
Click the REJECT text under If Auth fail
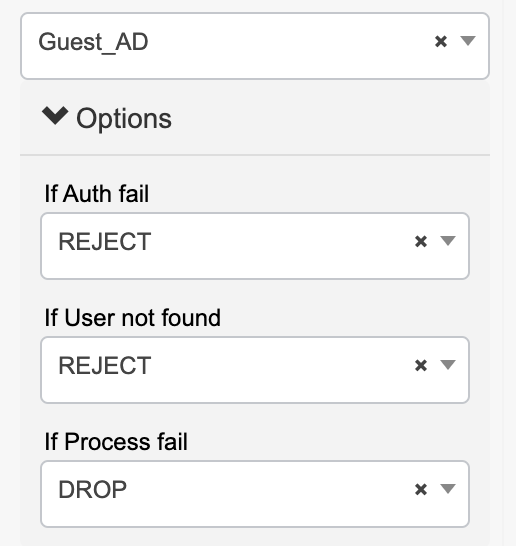coord(105,241)
